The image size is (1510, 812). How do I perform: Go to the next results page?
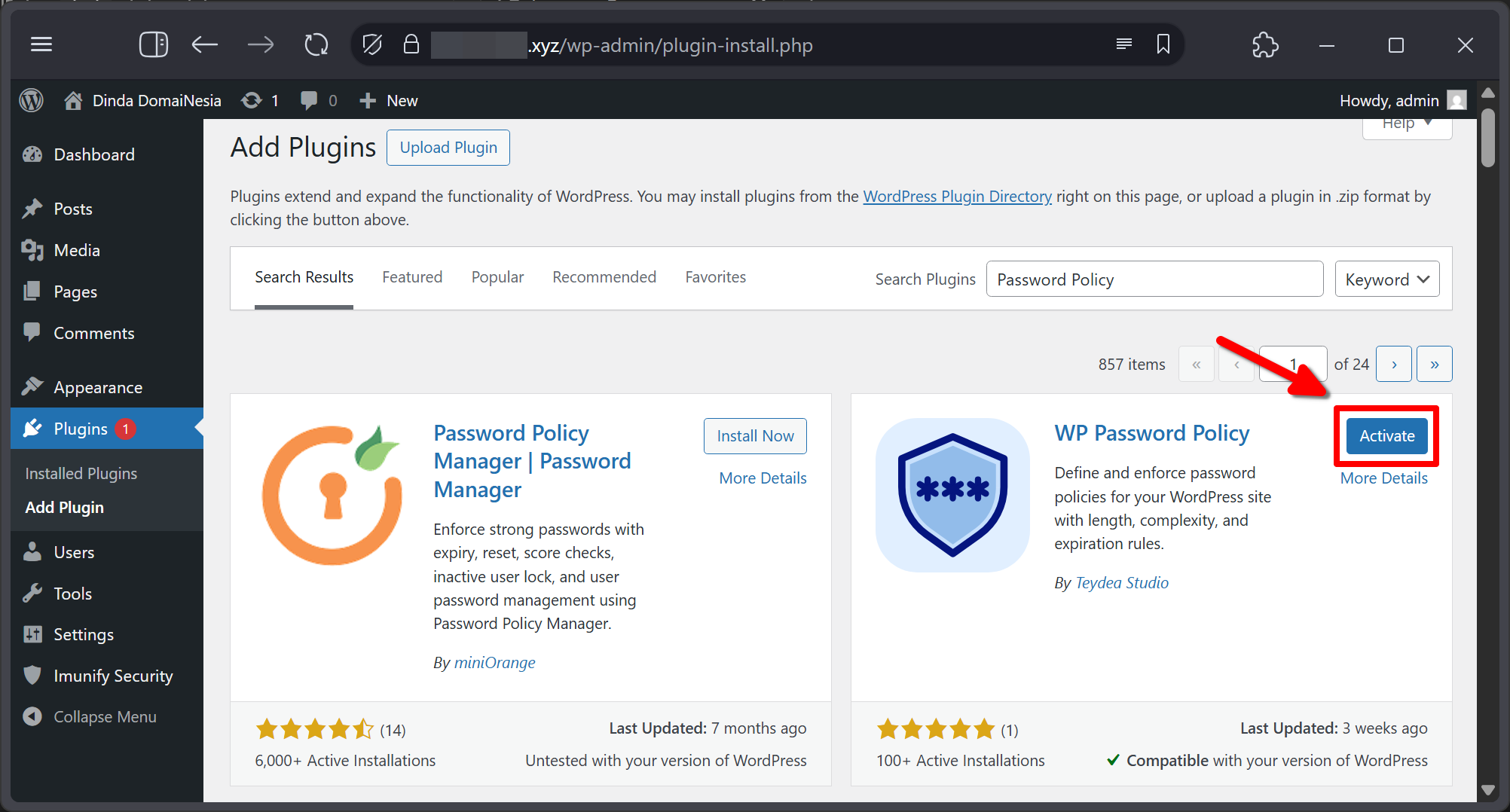(x=1394, y=364)
